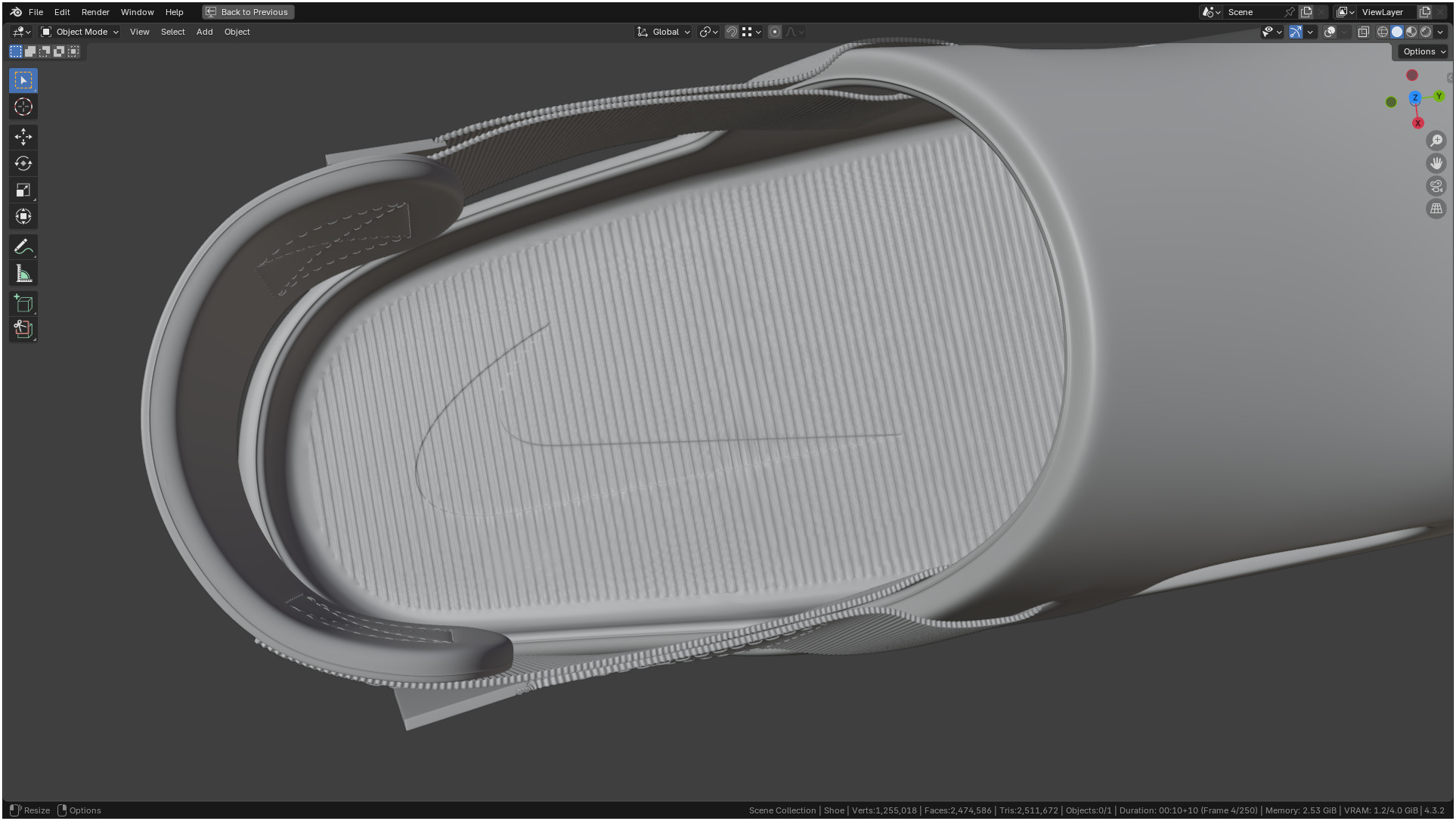
Task: Open the Help menu
Action: pyautogui.click(x=174, y=12)
